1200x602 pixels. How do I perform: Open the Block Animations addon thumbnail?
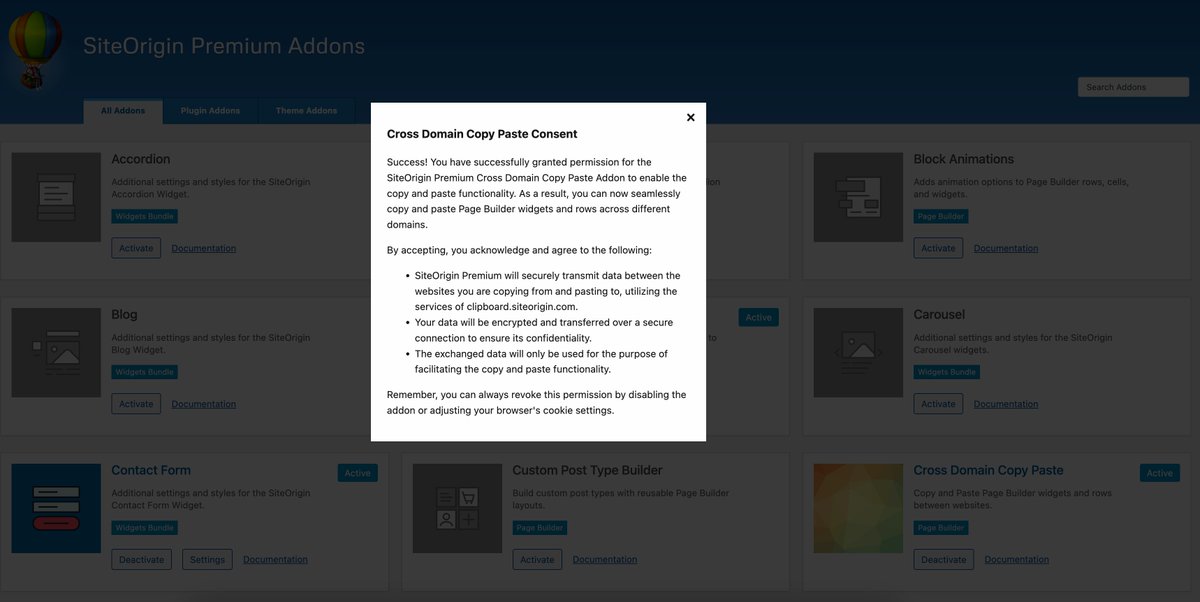pos(858,197)
